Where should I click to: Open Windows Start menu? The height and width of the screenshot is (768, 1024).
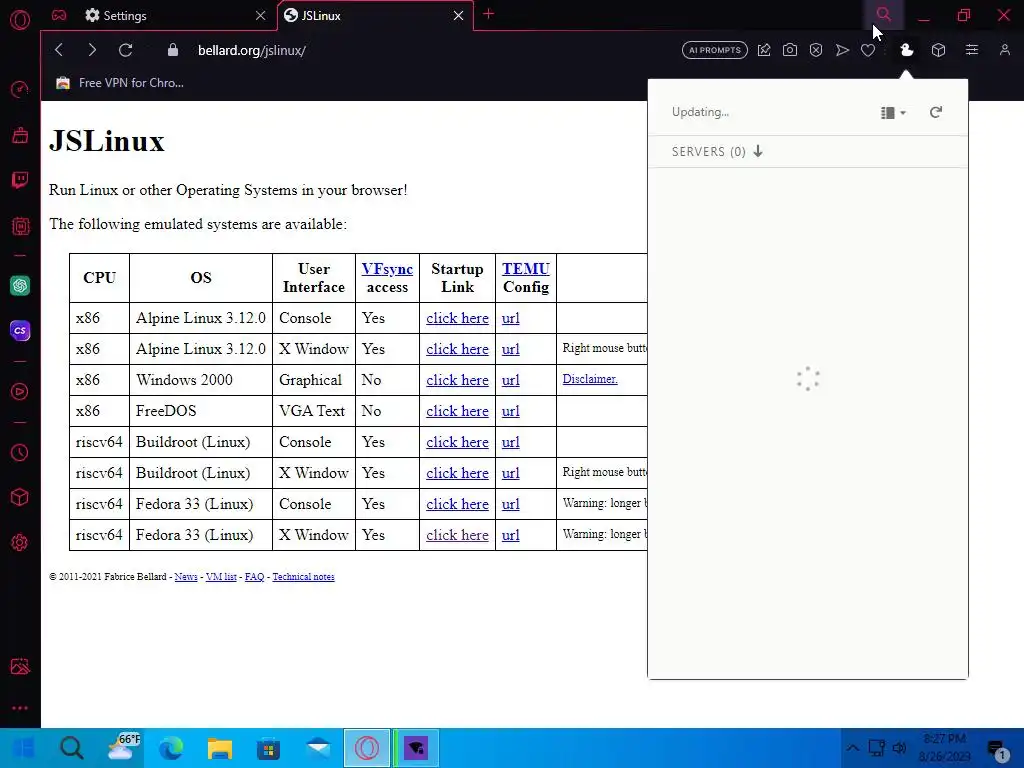(25, 748)
